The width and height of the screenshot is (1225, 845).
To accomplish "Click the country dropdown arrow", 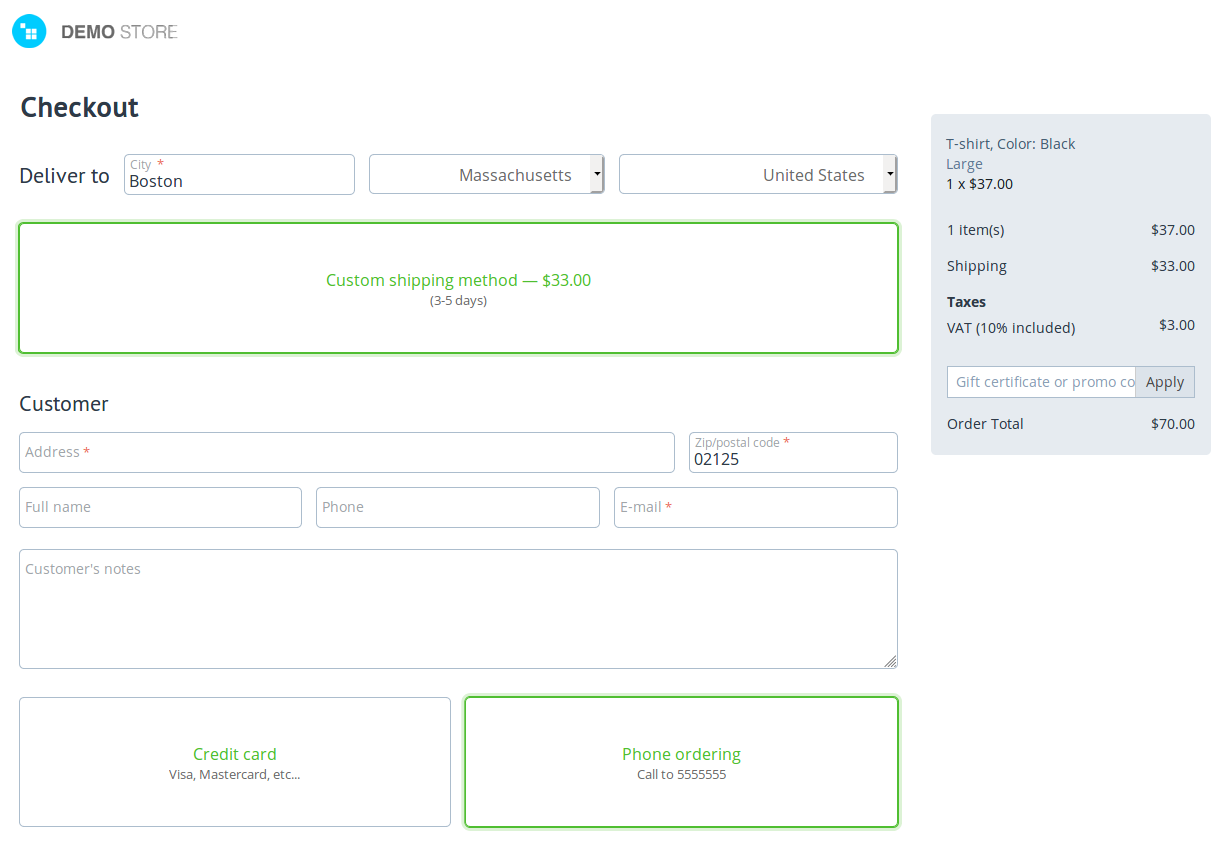I will click(x=889, y=174).
